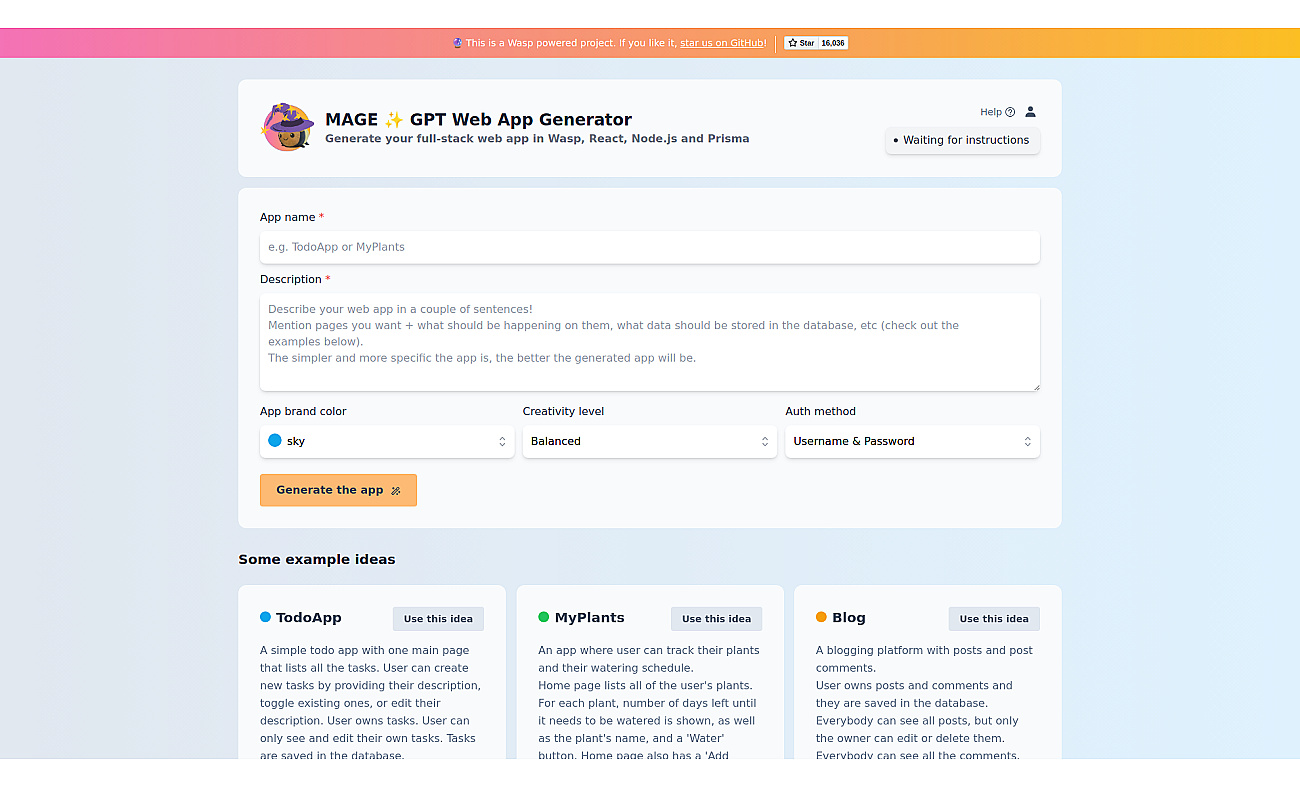
Task: Click the GitHub star count 16,036
Action: [x=833, y=43]
